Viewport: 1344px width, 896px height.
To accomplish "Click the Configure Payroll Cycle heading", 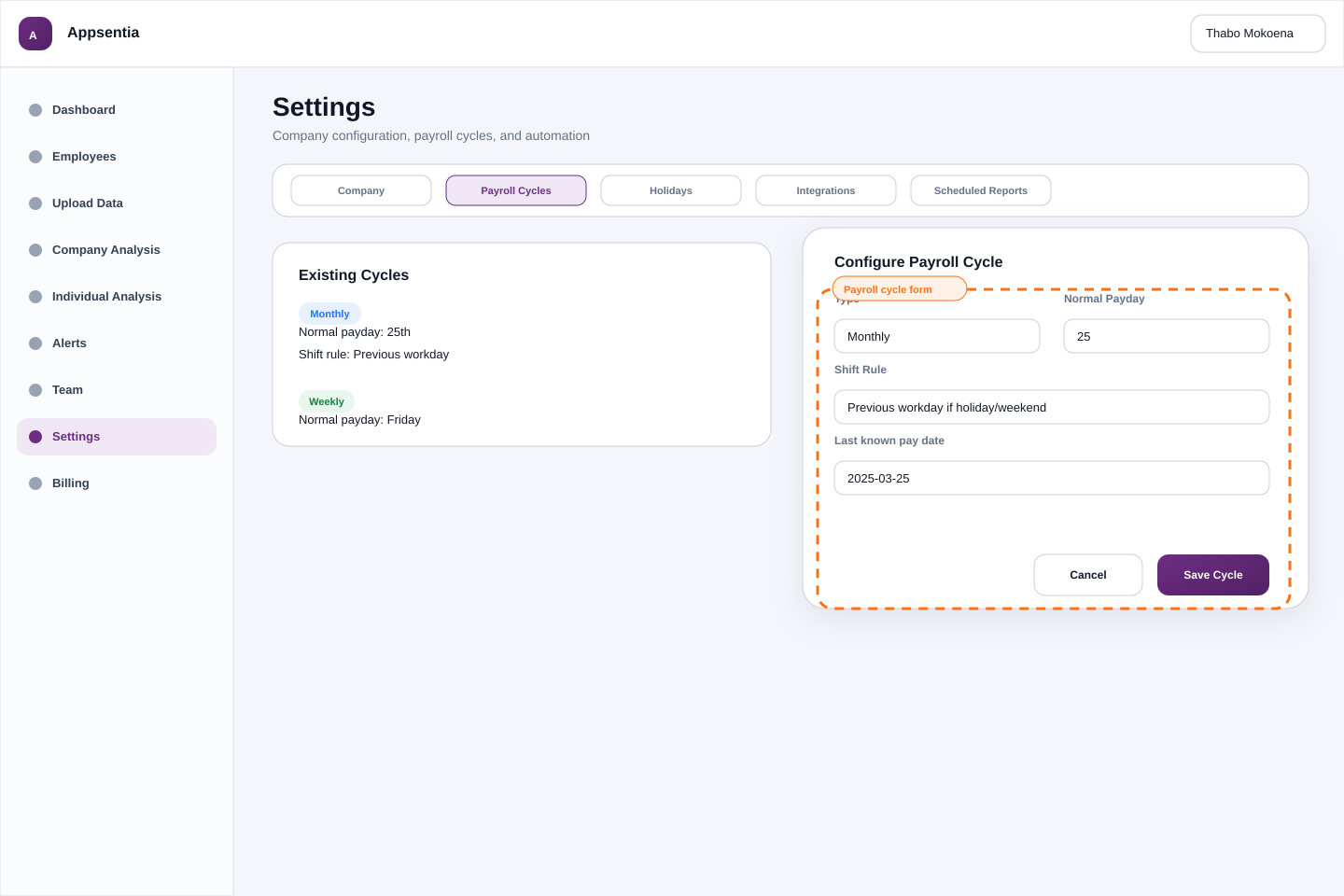I will tap(918, 262).
